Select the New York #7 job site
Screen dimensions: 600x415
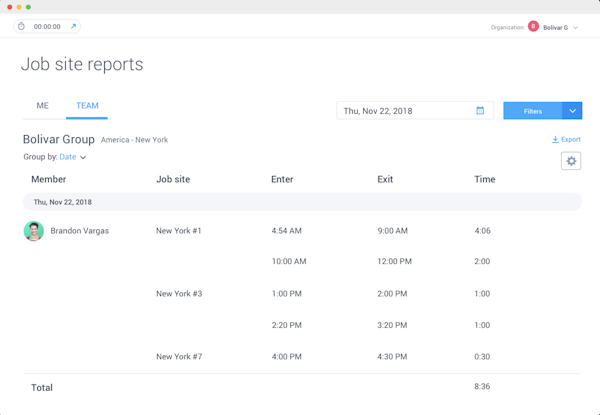pyautogui.click(x=179, y=356)
